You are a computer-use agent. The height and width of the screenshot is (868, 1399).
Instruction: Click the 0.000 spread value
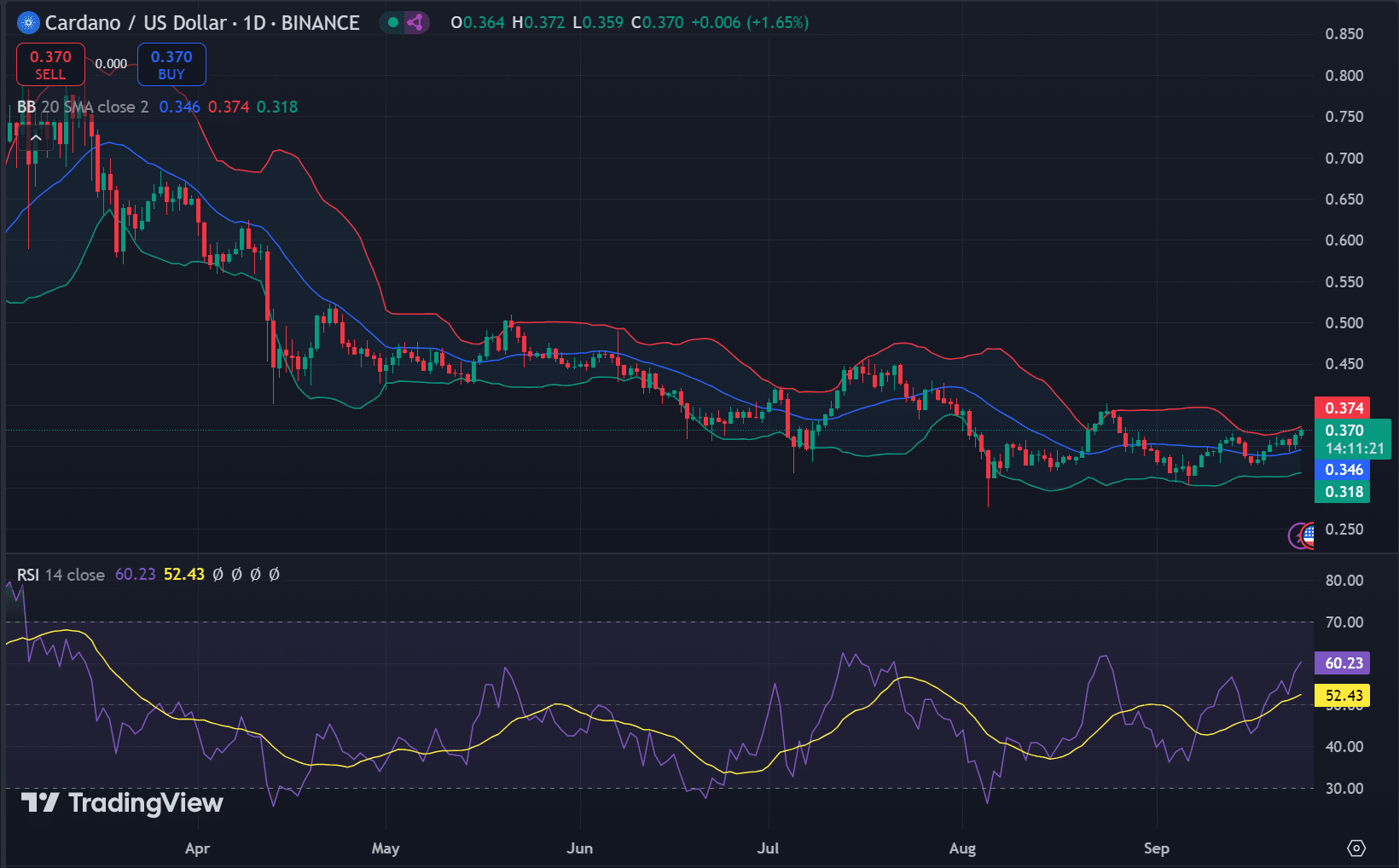(x=111, y=64)
